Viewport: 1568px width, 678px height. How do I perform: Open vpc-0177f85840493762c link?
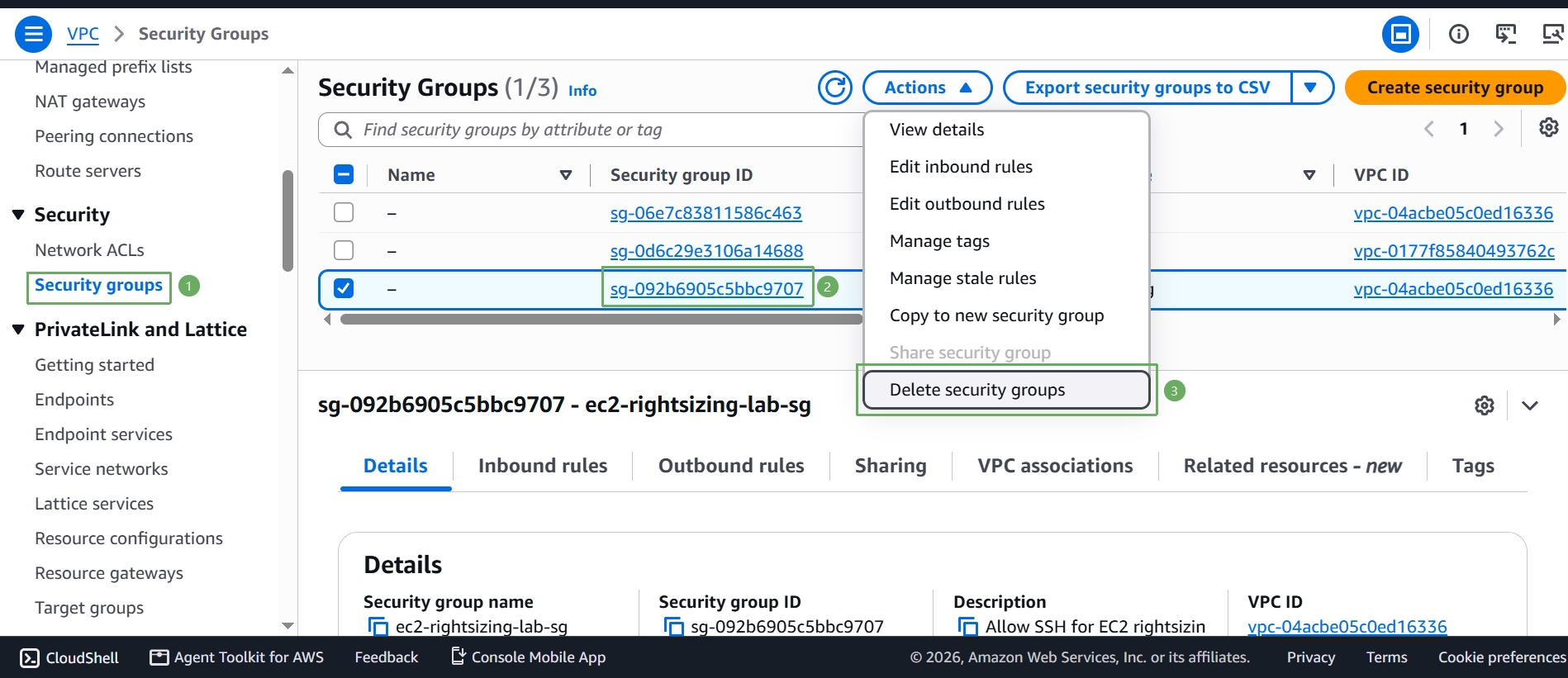click(1454, 251)
